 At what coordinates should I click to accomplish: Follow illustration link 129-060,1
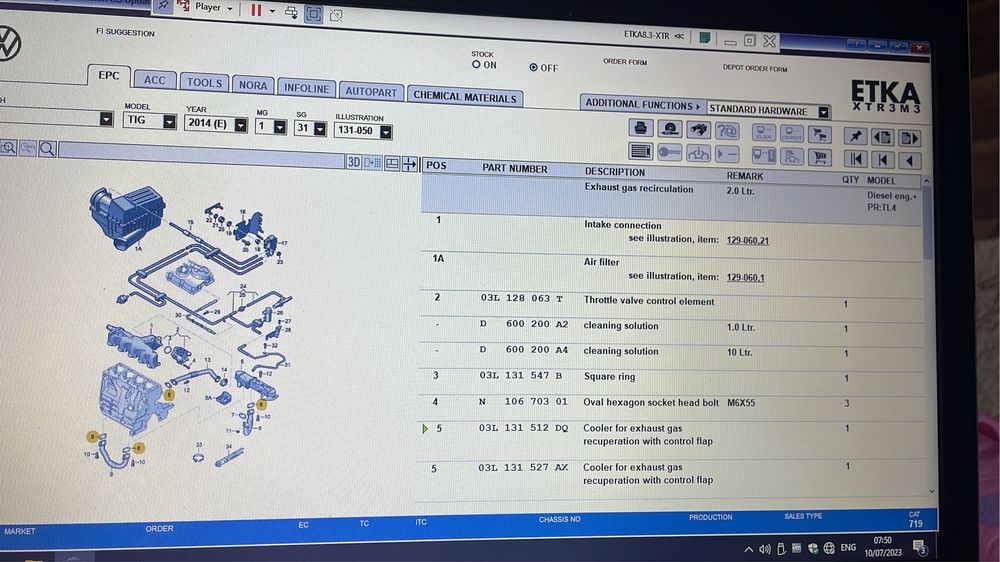tap(746, 277)
